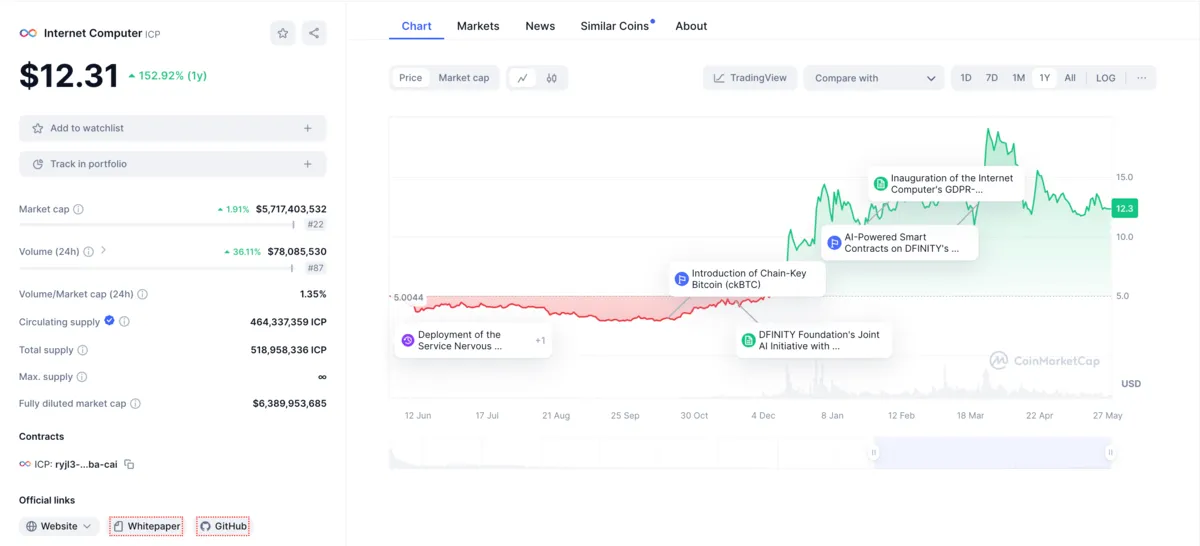
Task: Open Inauguration of the Internet Computer's GDPR event card
Action: [x=945, y=183]
